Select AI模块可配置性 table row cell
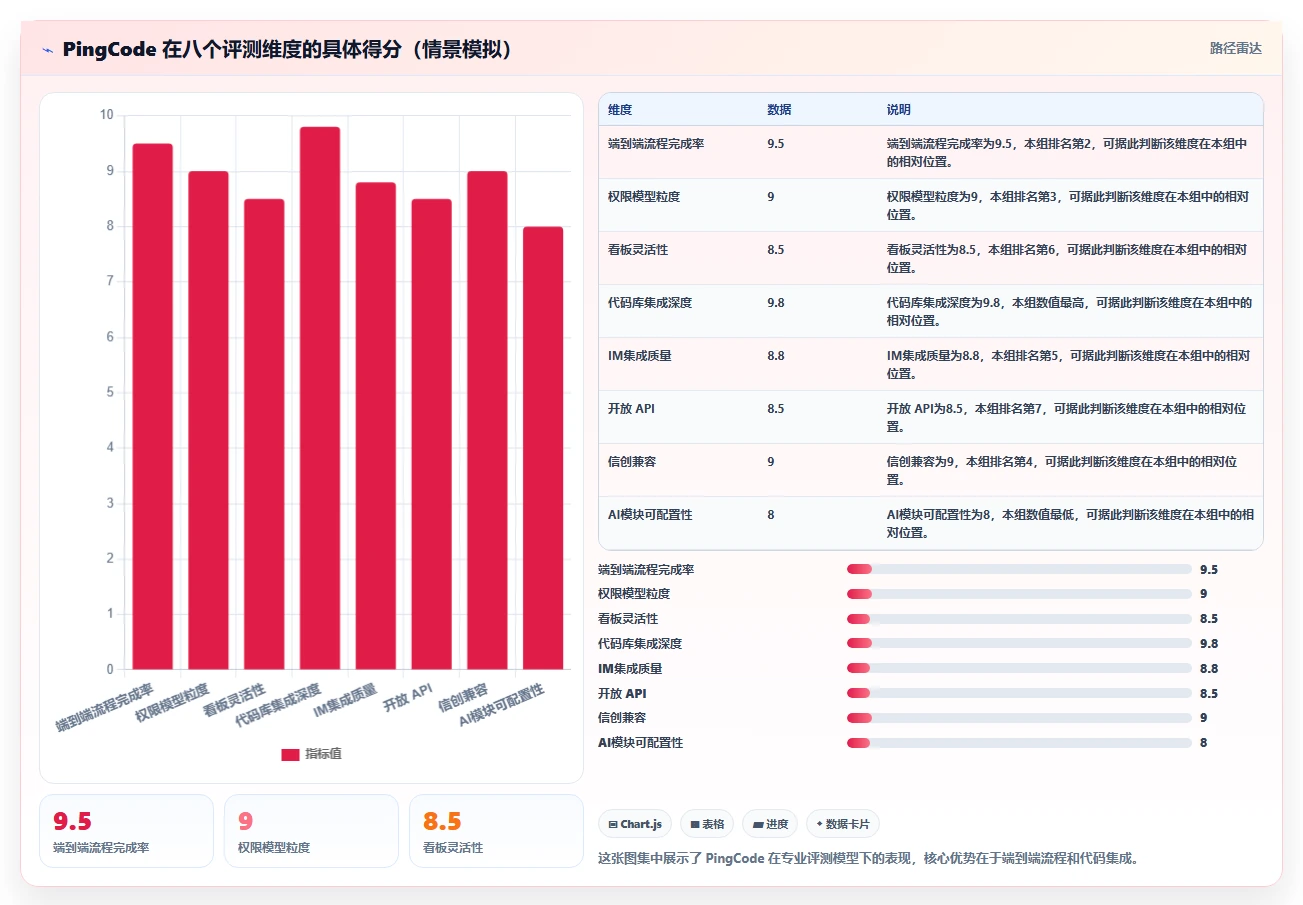 [650, 515]
